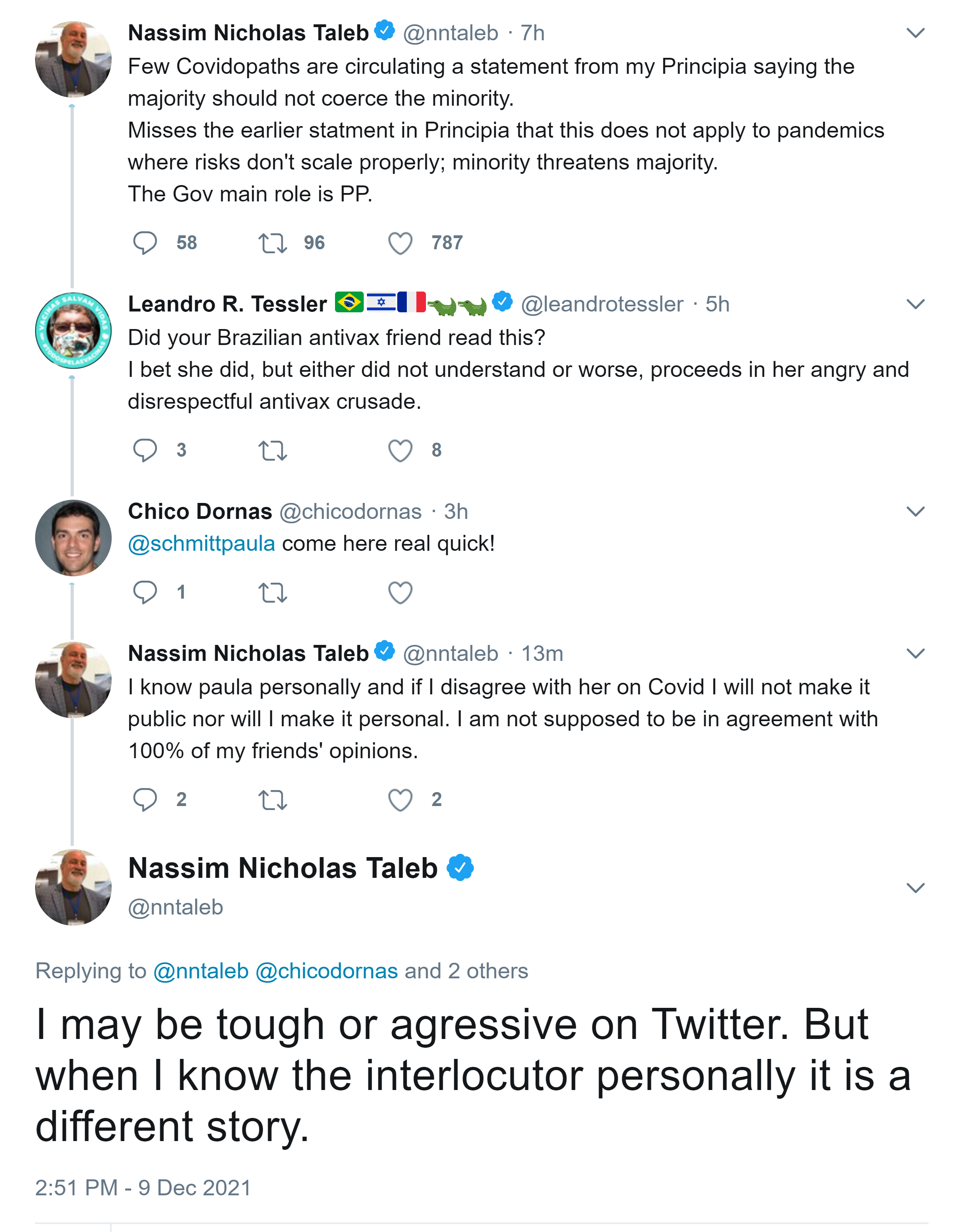Open the @schmittpaula mention link

click(x=201, y=544)
